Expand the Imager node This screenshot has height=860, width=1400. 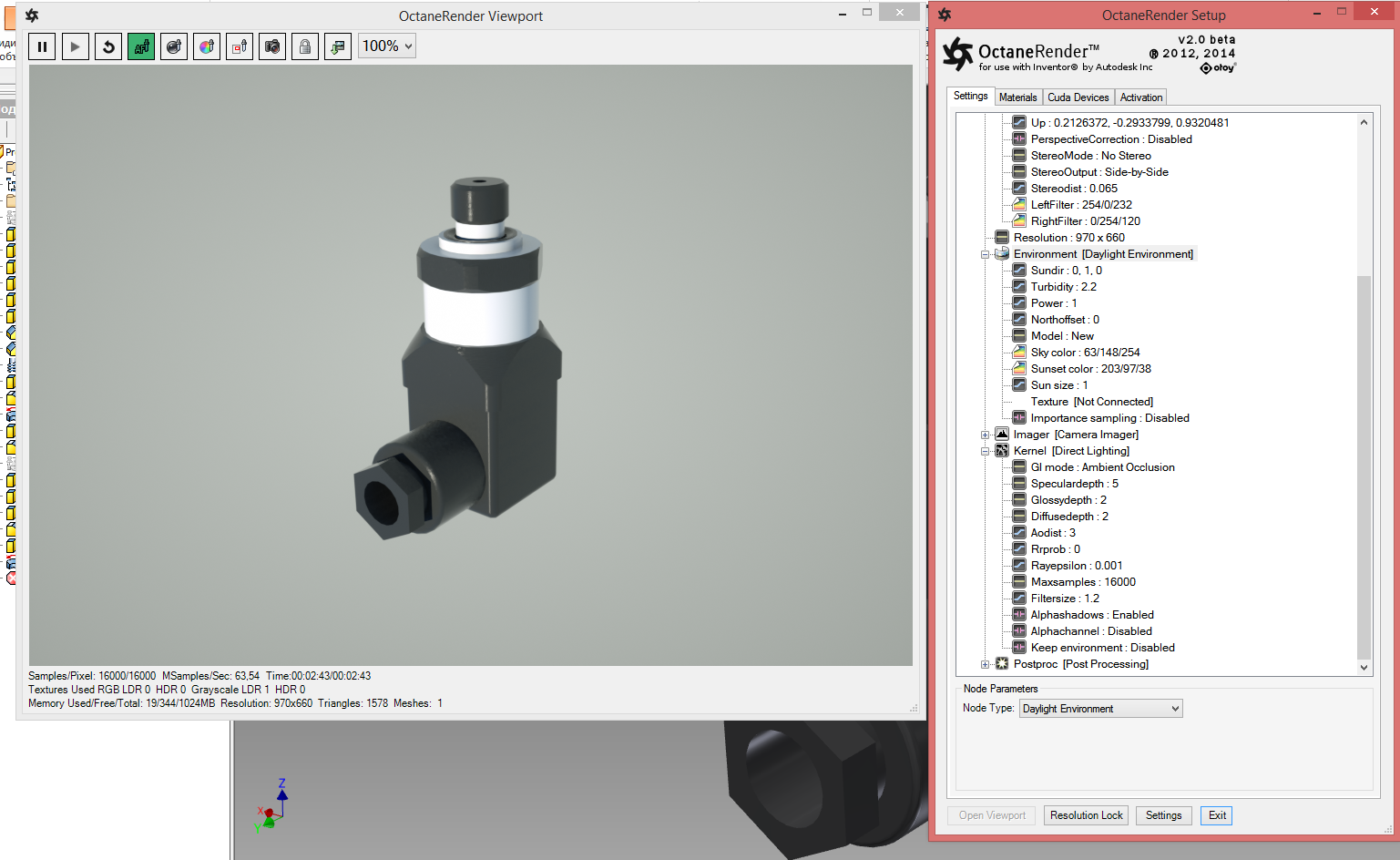point(985,435)
